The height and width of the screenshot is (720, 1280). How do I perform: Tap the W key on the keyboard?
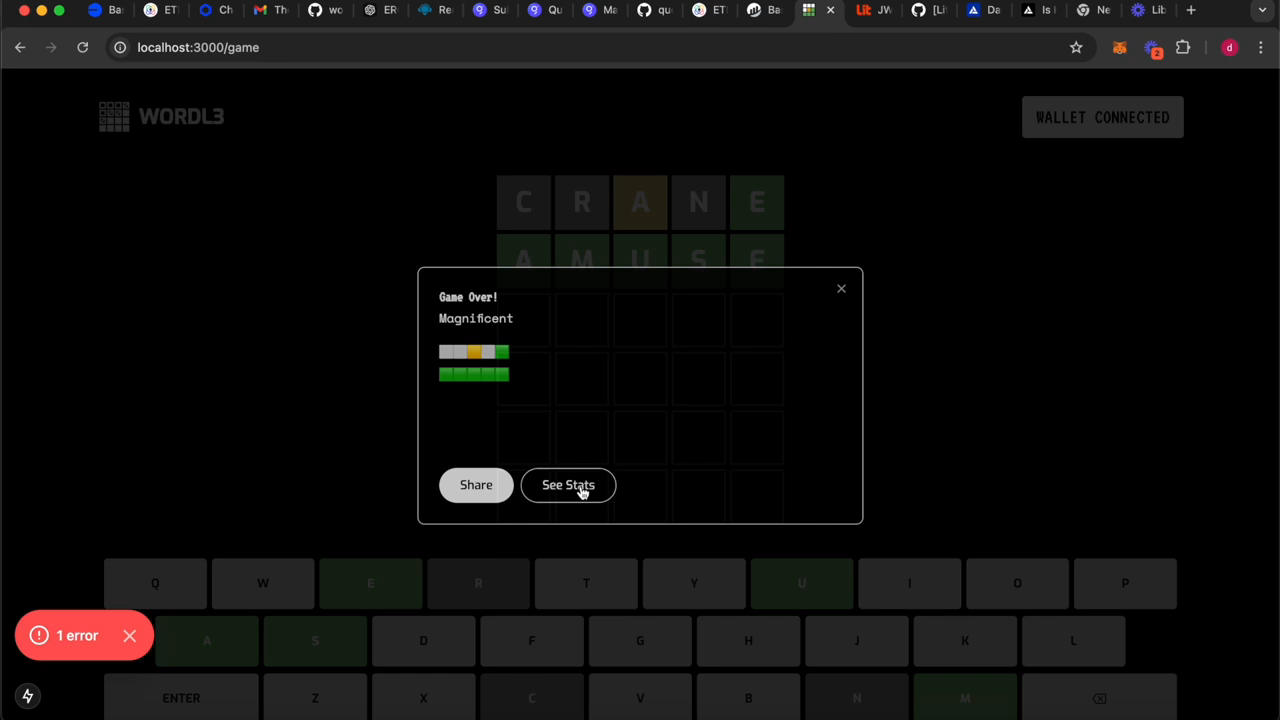click(263, 583)
